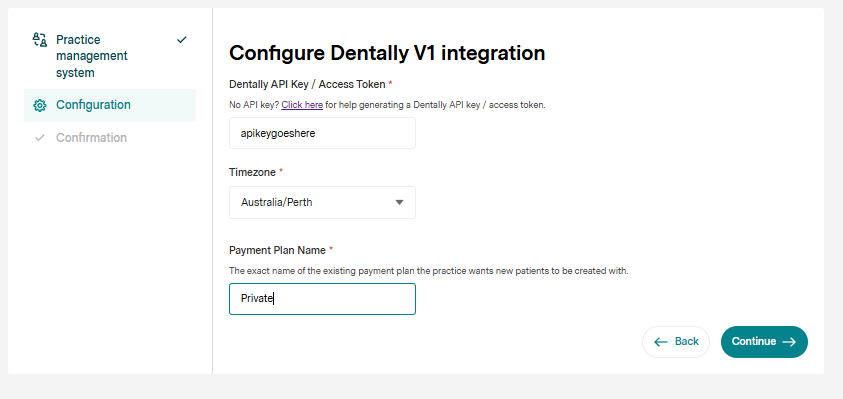Click the Continue button
Screen dimensions: 843x399
(764, 342)
